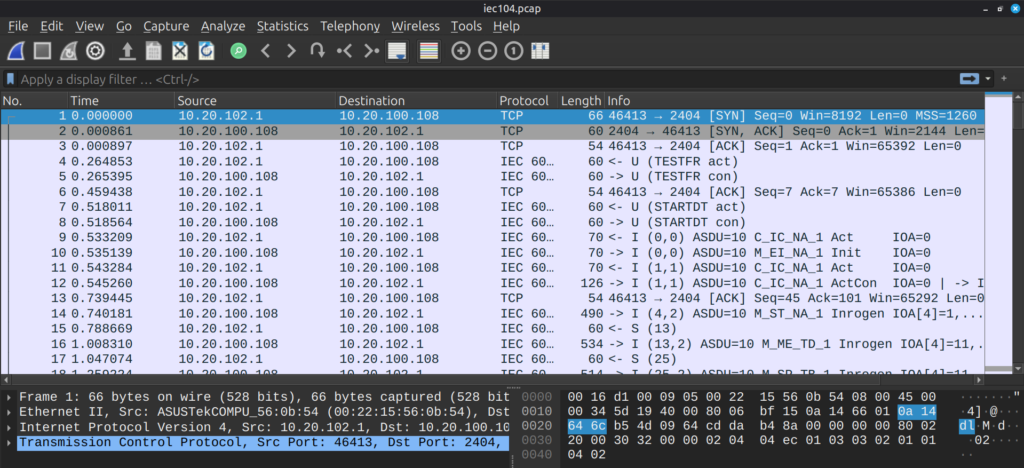Image resolution: width=1024 pixels, height=468 pixels.
Task: Open the File menu
Action: click(18, 26)
